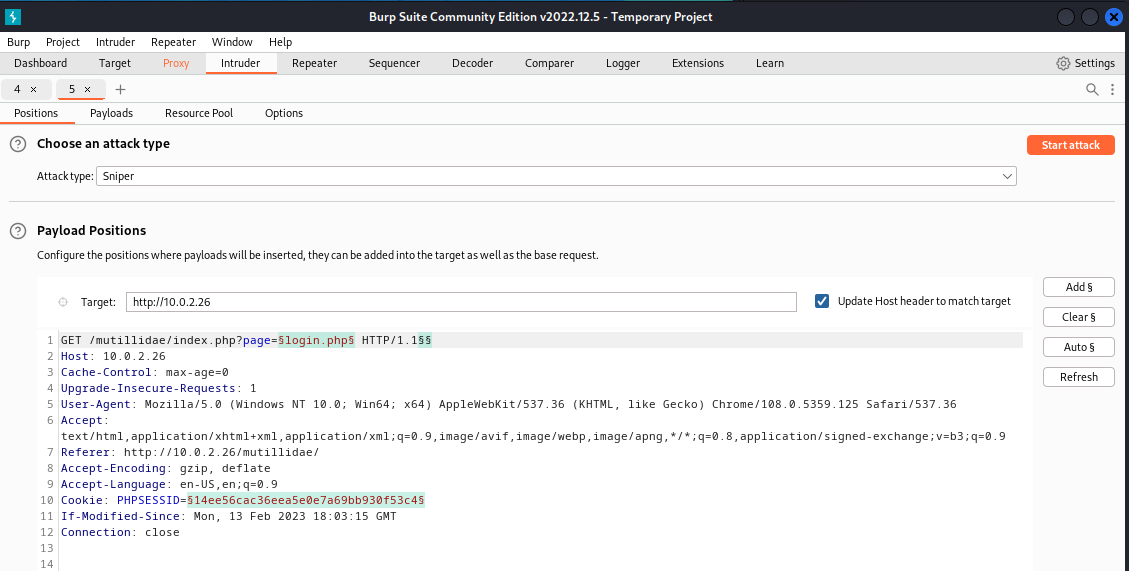Open the Settings gear icon

[1063, 63]
